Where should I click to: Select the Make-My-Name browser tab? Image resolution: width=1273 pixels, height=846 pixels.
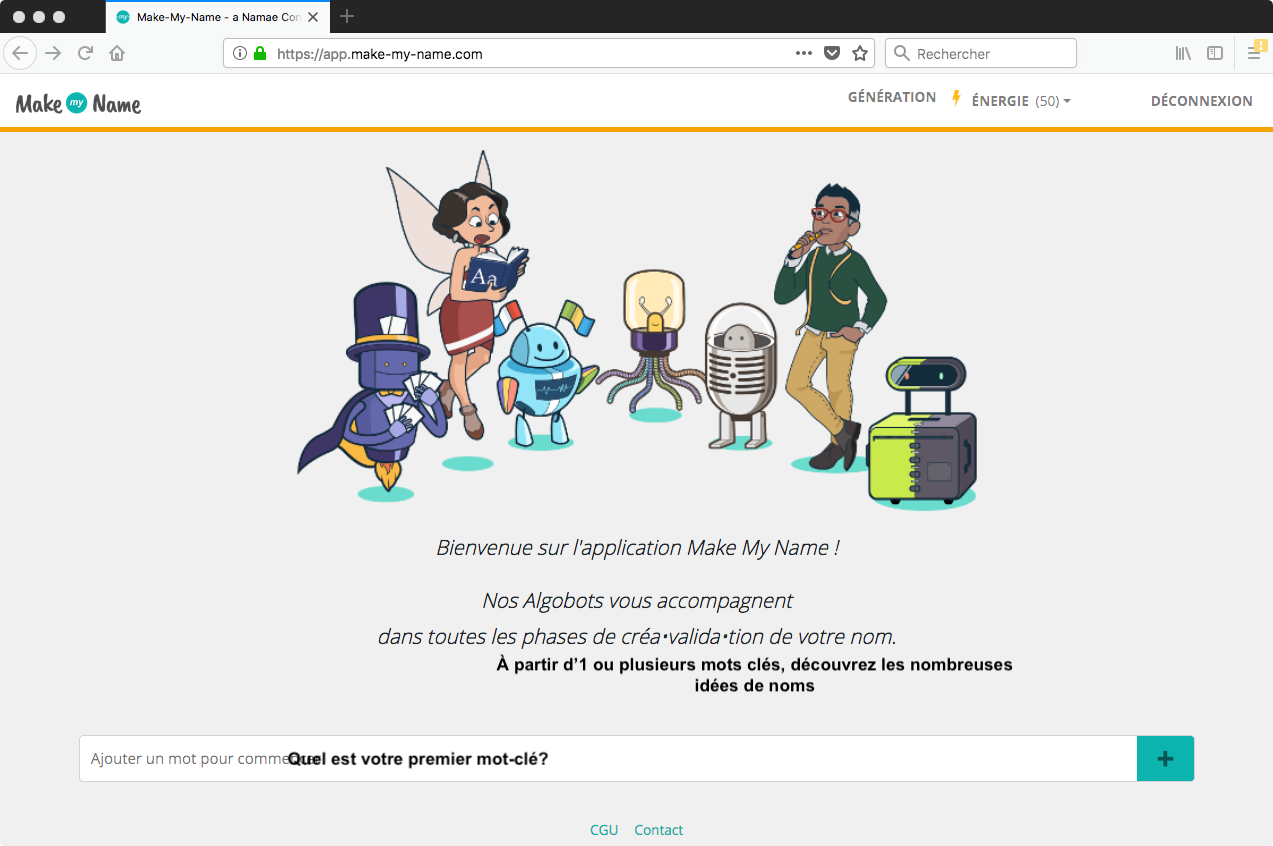[218, 17]
